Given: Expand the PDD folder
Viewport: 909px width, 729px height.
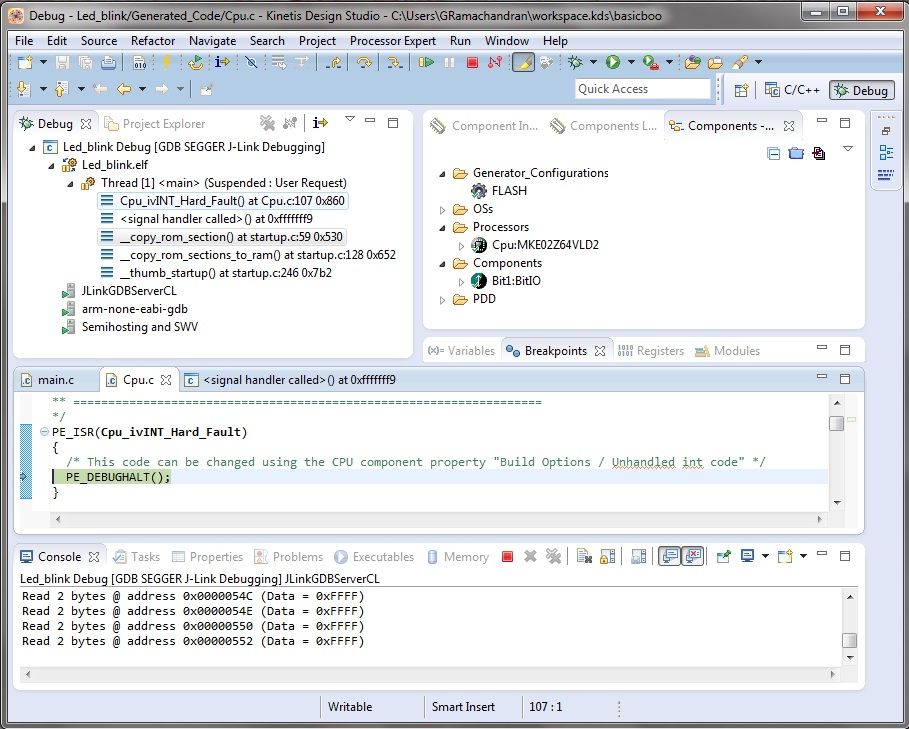Looking at the screenshot, I should [x=442, y=300].
